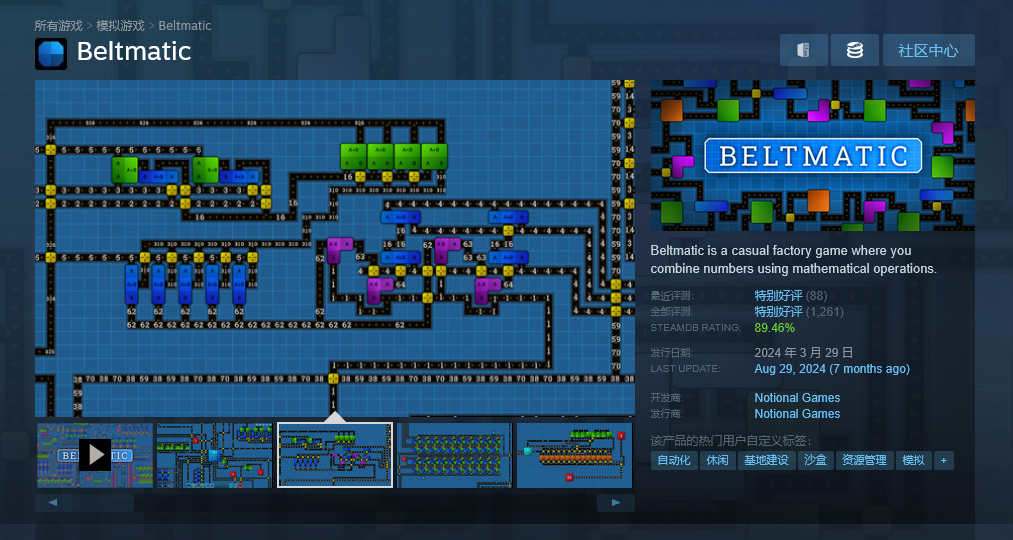Open 社区中心 community hub
Image resolution: width=1013 pixels, height=540 pixels.
tap(927, 50)
